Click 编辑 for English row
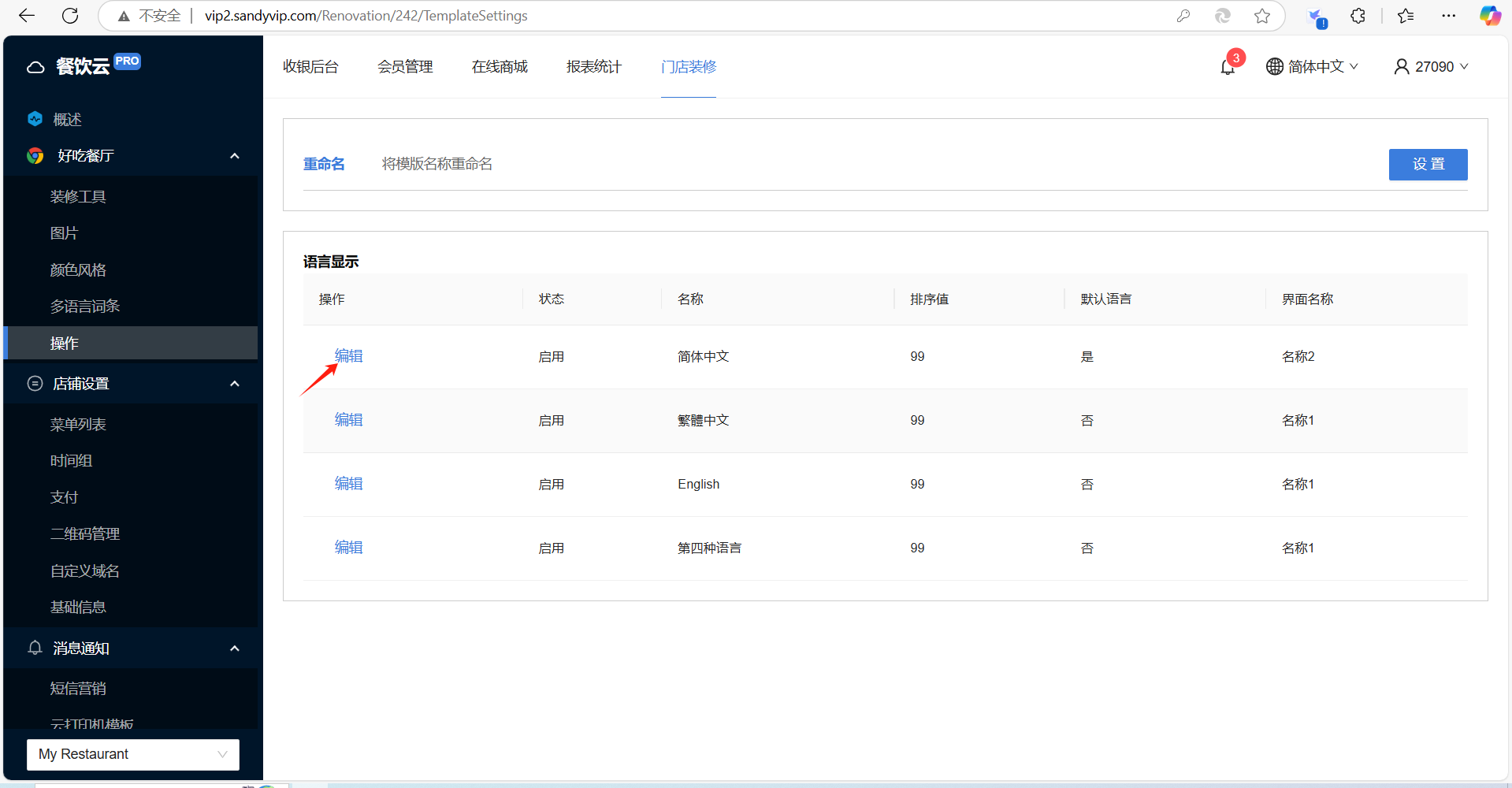The width and height of the screenshot is (1512, 788). 349,484
